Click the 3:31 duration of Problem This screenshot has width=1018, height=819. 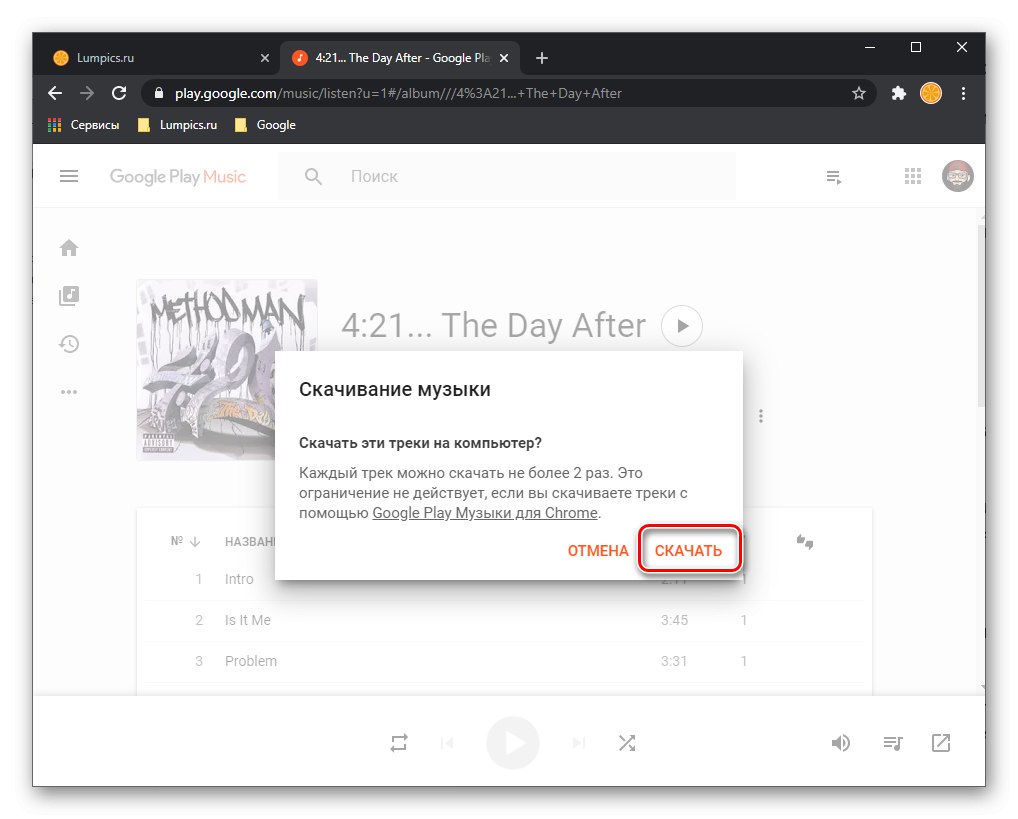674,661
